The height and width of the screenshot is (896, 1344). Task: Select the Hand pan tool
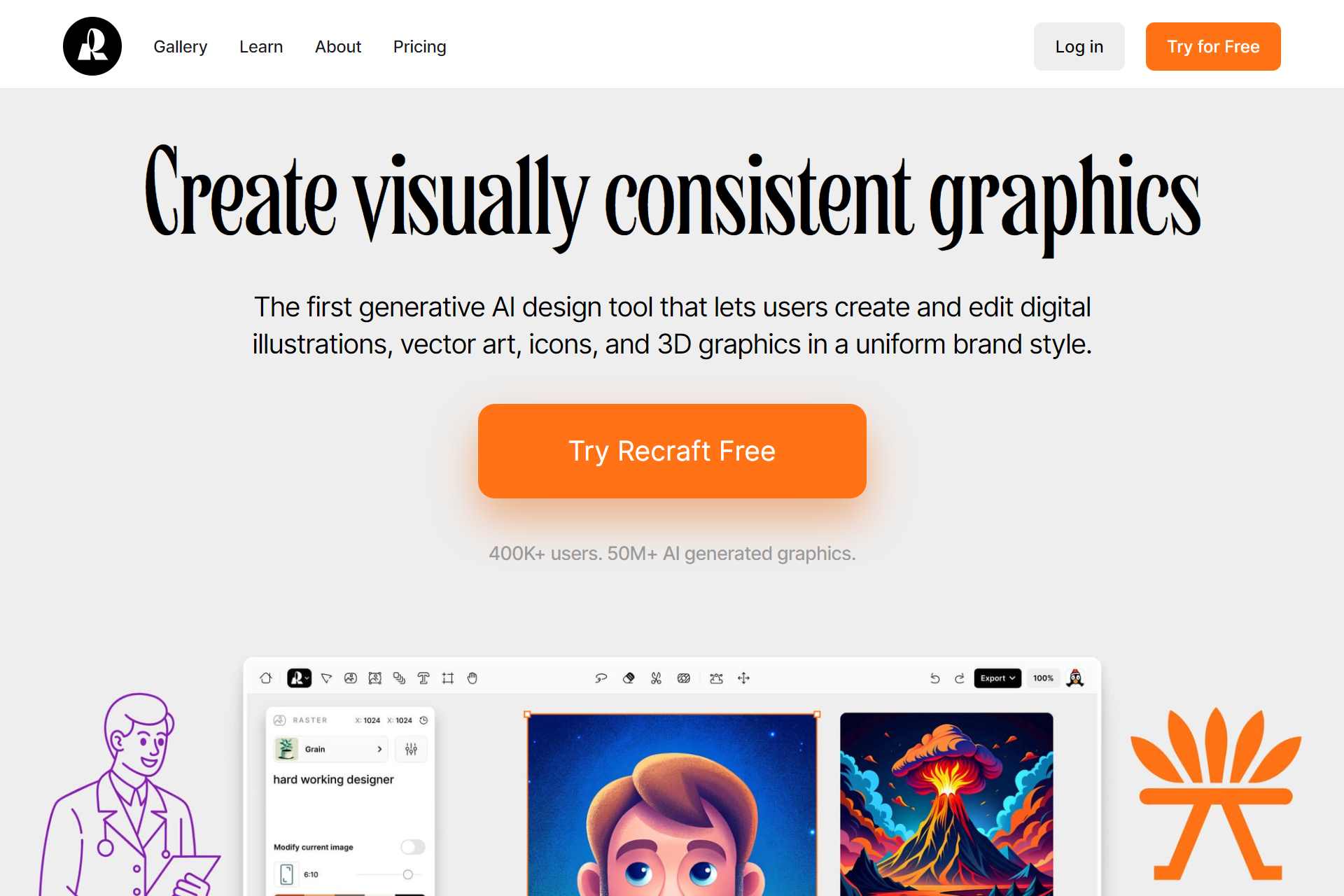pyautogui.click(x=472, y=678)
